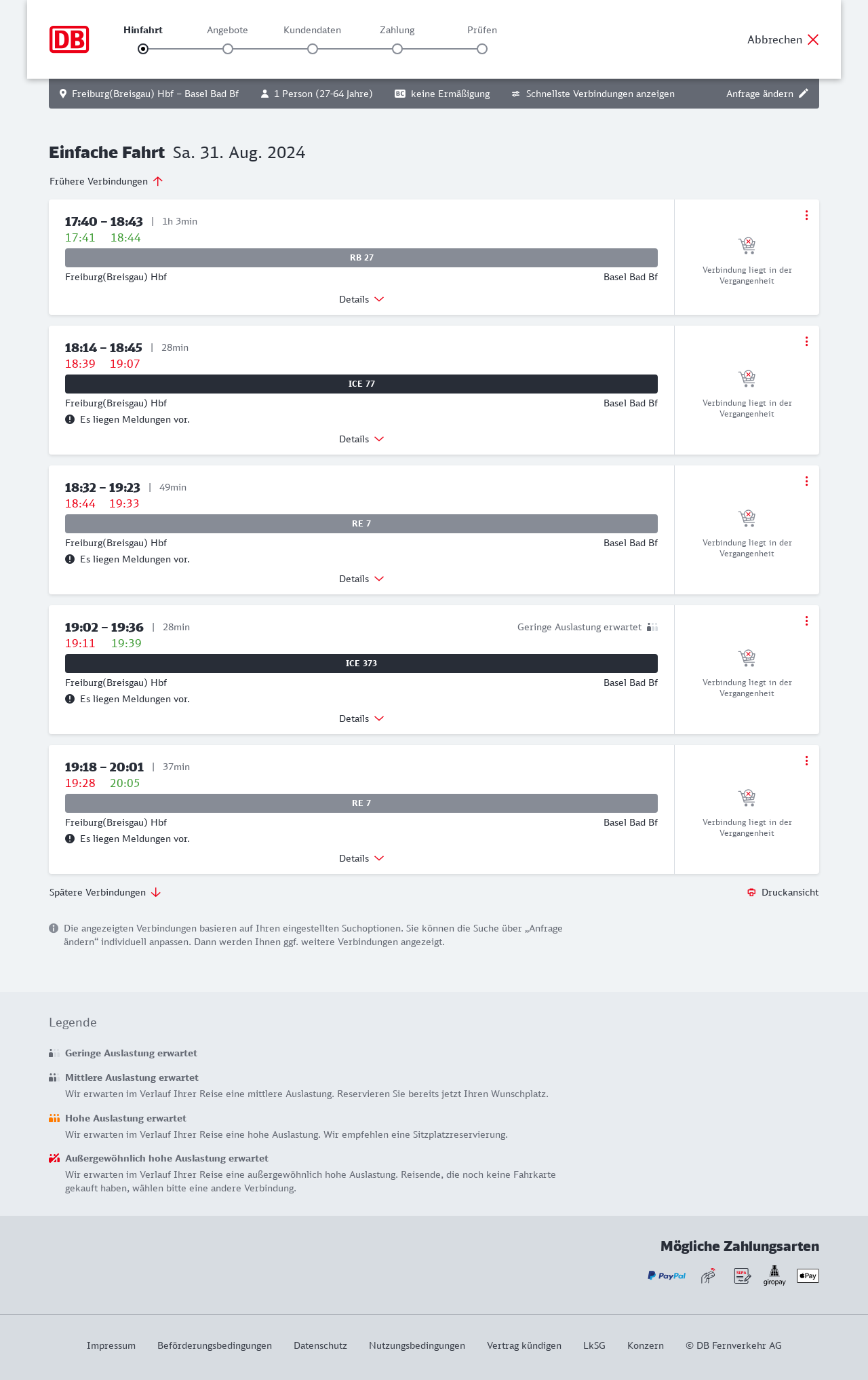The image size is (868, 1380).
Task: Expand Details for the 19:18 RE 7 connection
Action: click(x=361, y=858)
